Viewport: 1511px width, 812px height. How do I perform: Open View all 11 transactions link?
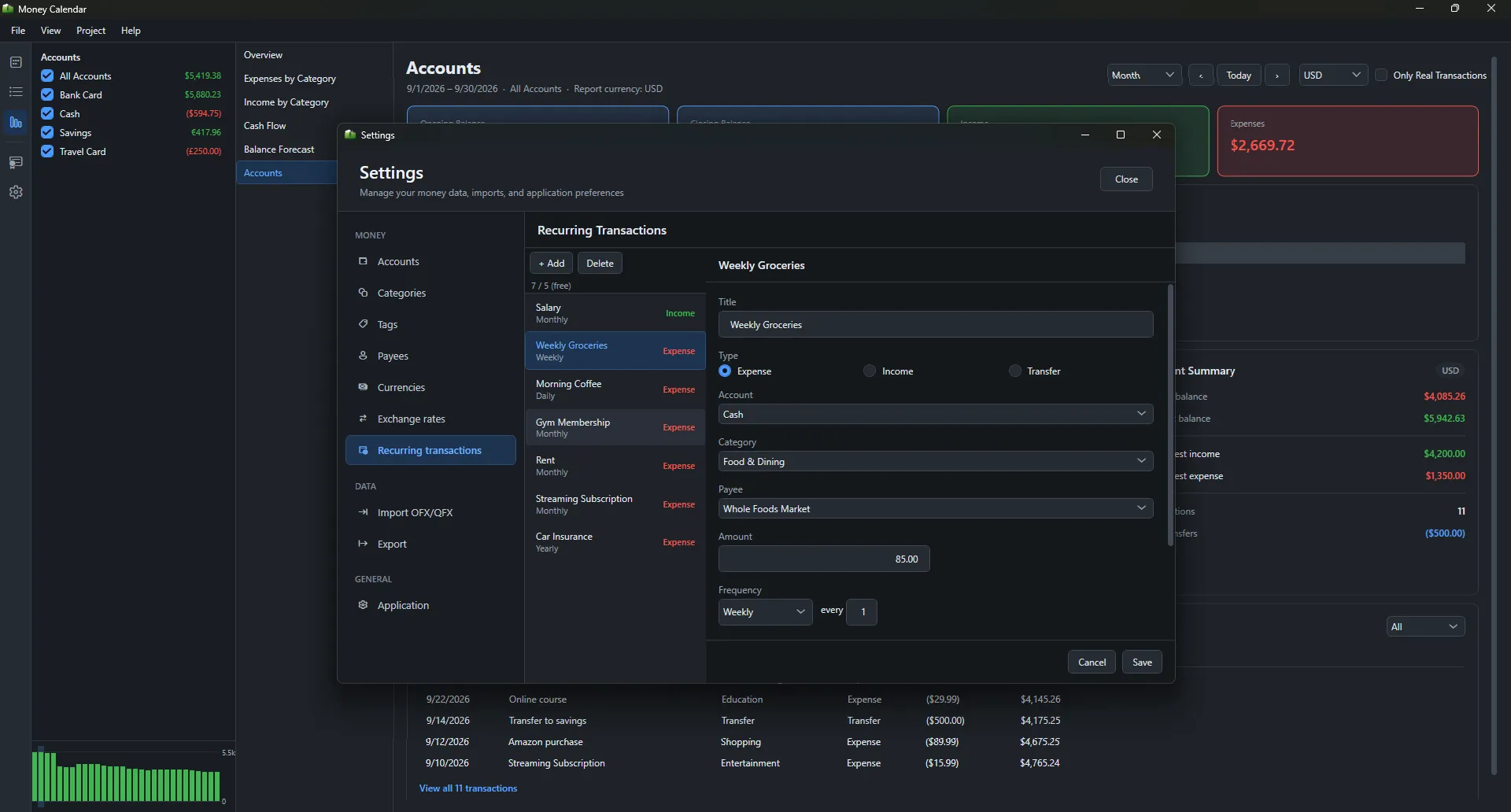pos(468,788)
